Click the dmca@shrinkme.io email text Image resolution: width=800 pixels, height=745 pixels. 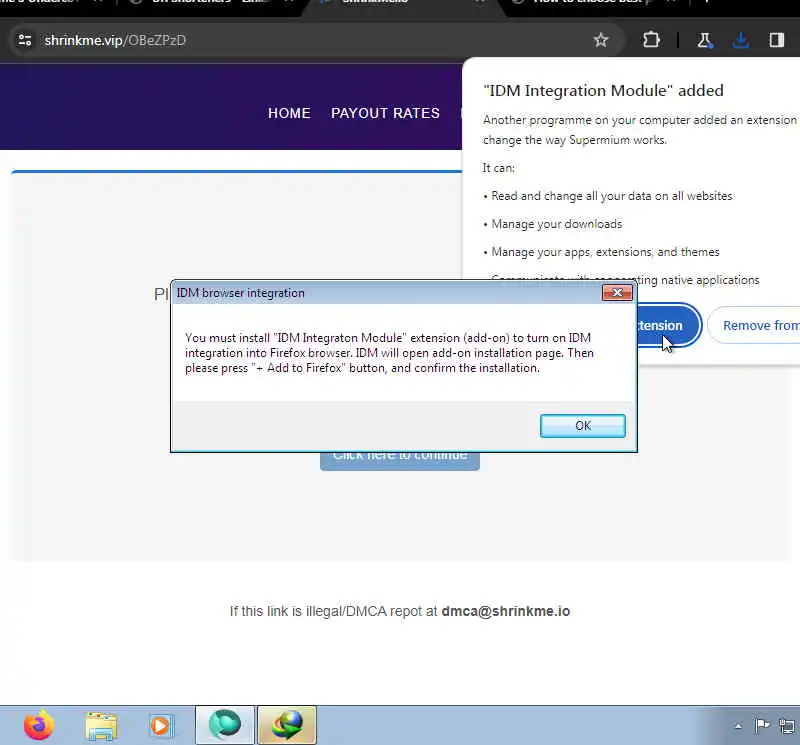click(506, 611)
